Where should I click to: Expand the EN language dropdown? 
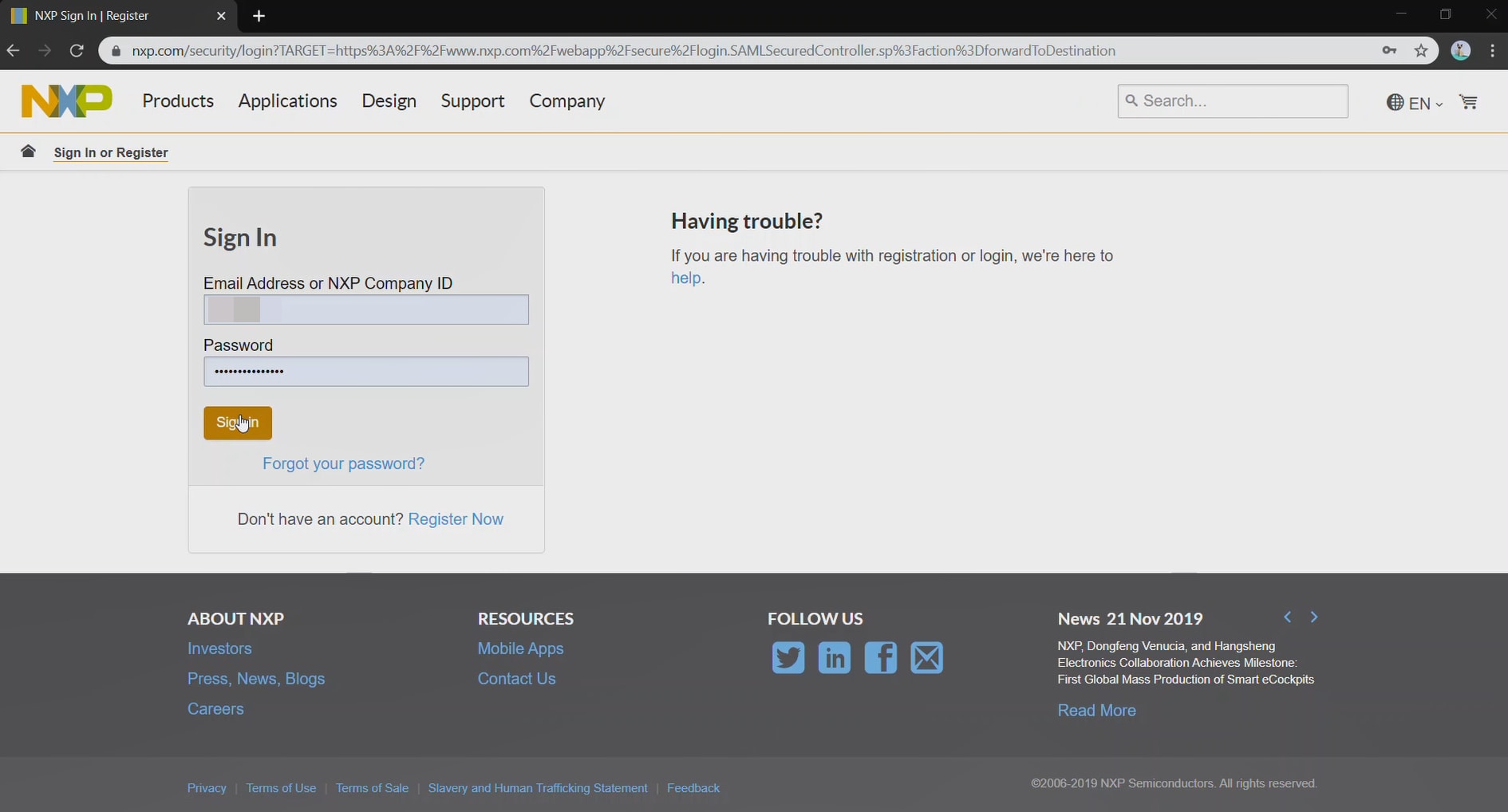[1415, 103]
